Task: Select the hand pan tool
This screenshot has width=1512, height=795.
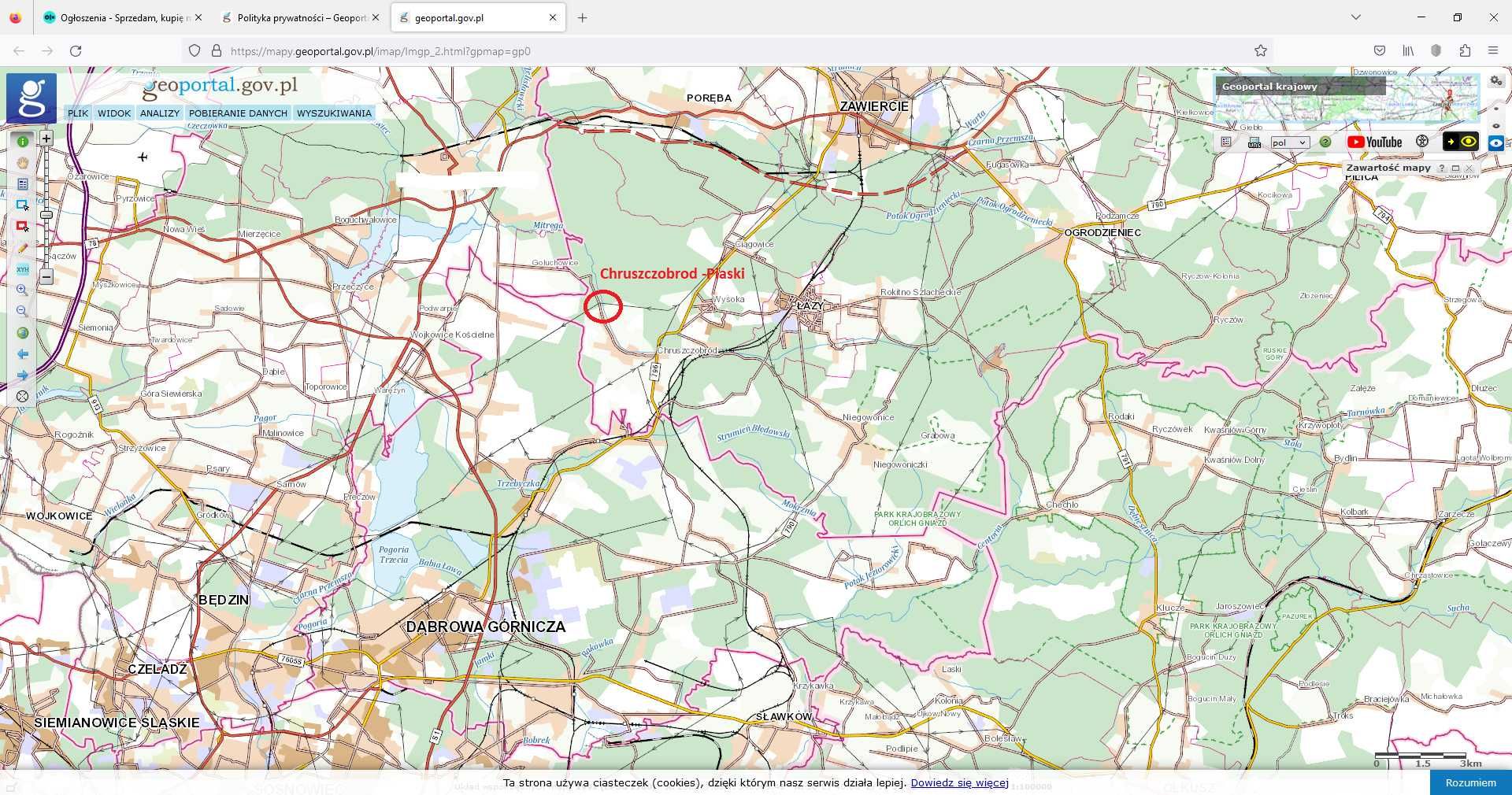Action: click(22, 163)
